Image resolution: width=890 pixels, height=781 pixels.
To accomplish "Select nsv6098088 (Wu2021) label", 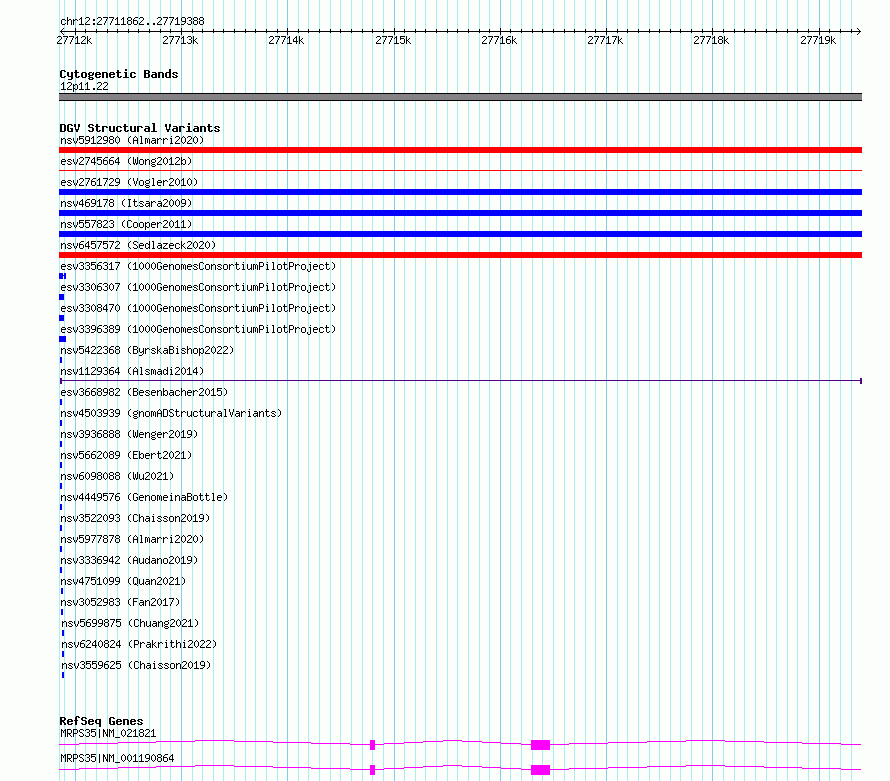I will [117, 476].
